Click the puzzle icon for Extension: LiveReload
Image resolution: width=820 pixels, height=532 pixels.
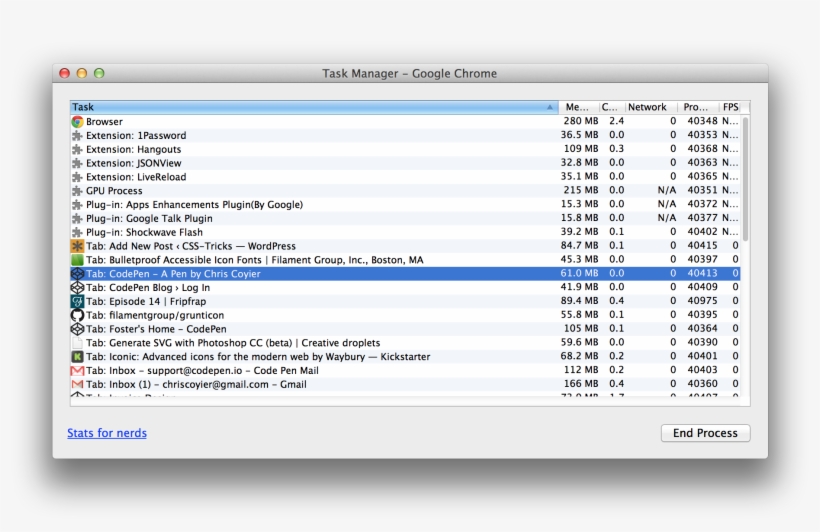(77, 177)
